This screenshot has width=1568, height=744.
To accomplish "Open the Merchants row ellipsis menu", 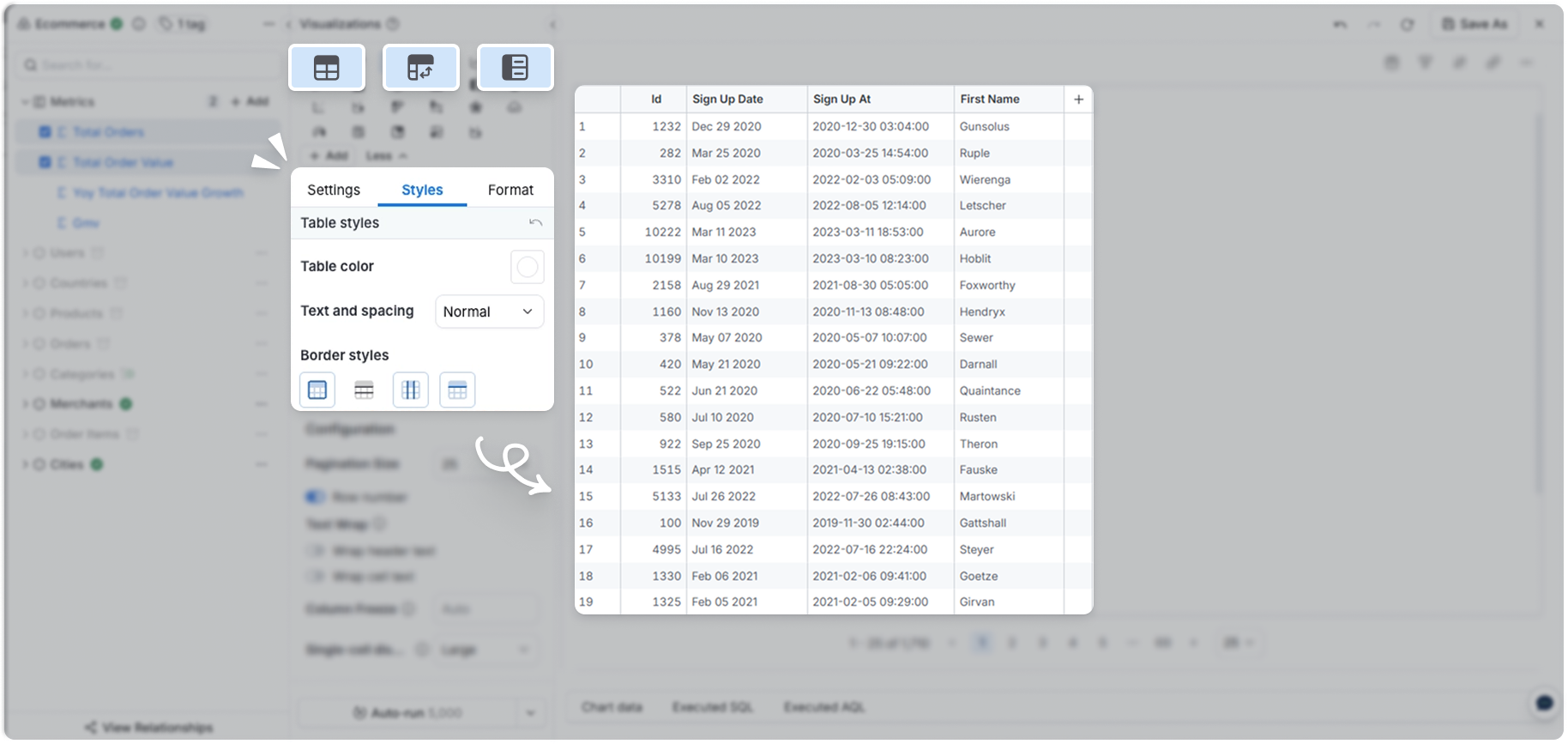I will pyautogui.click(x=261, y=404).
